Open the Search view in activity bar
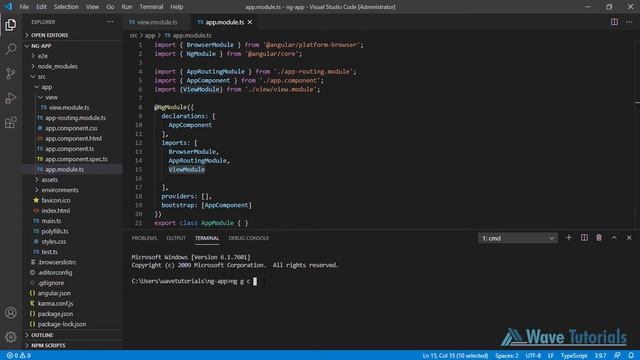 pyautogui.click(x=11, y=49)
